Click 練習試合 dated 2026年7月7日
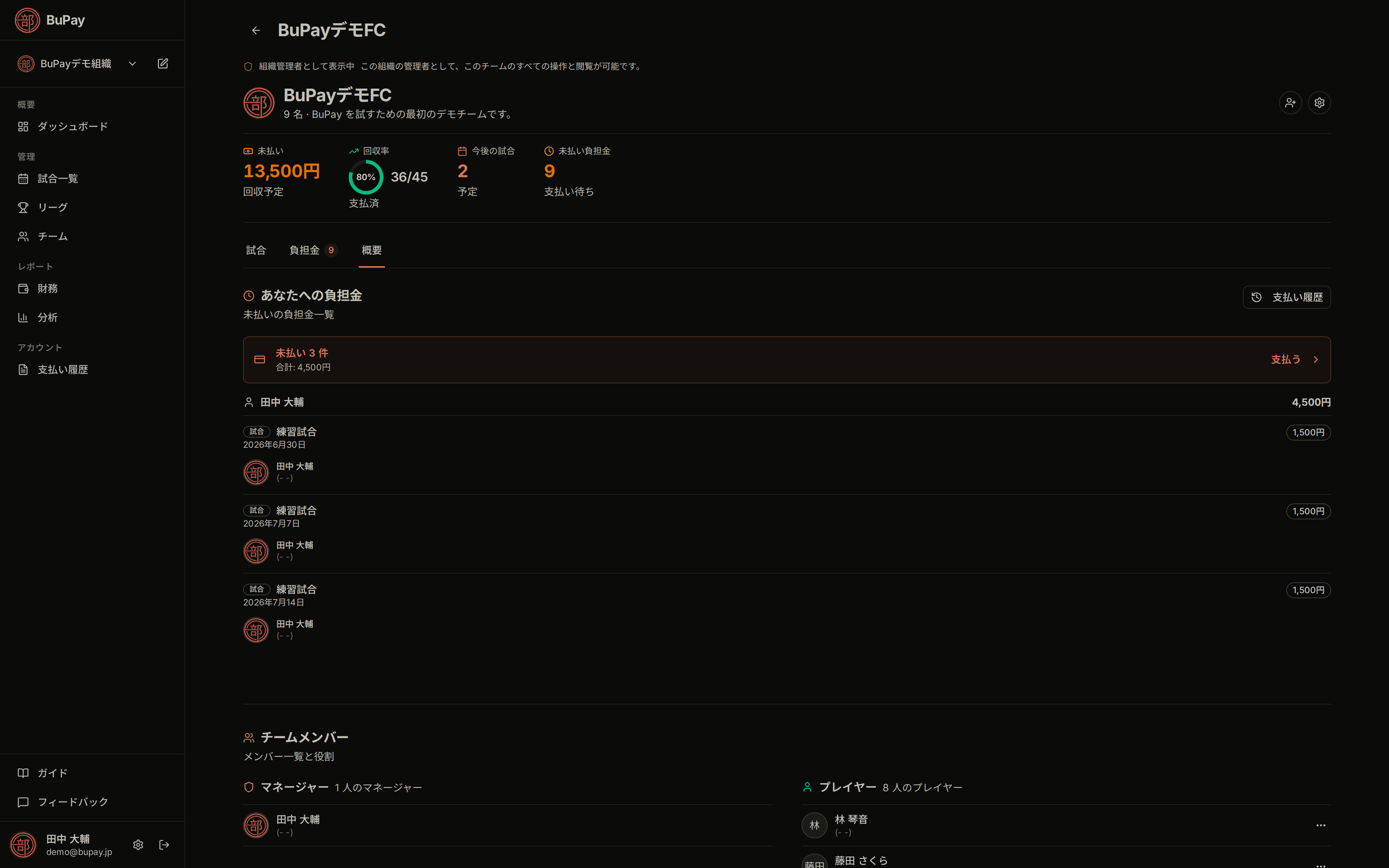The width and height of the screenshot is (1389, 868). 296,510
